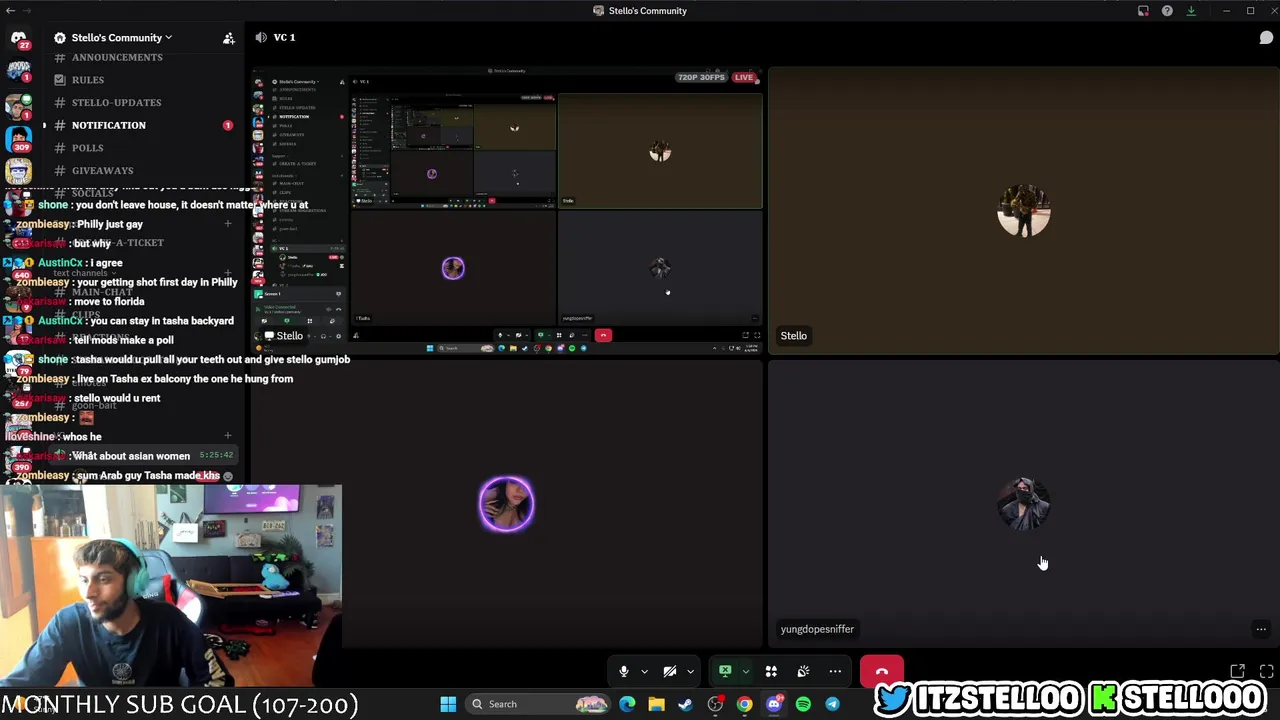
Task: Open Microsoft Edge from taskbar
Action: point(627,704)
